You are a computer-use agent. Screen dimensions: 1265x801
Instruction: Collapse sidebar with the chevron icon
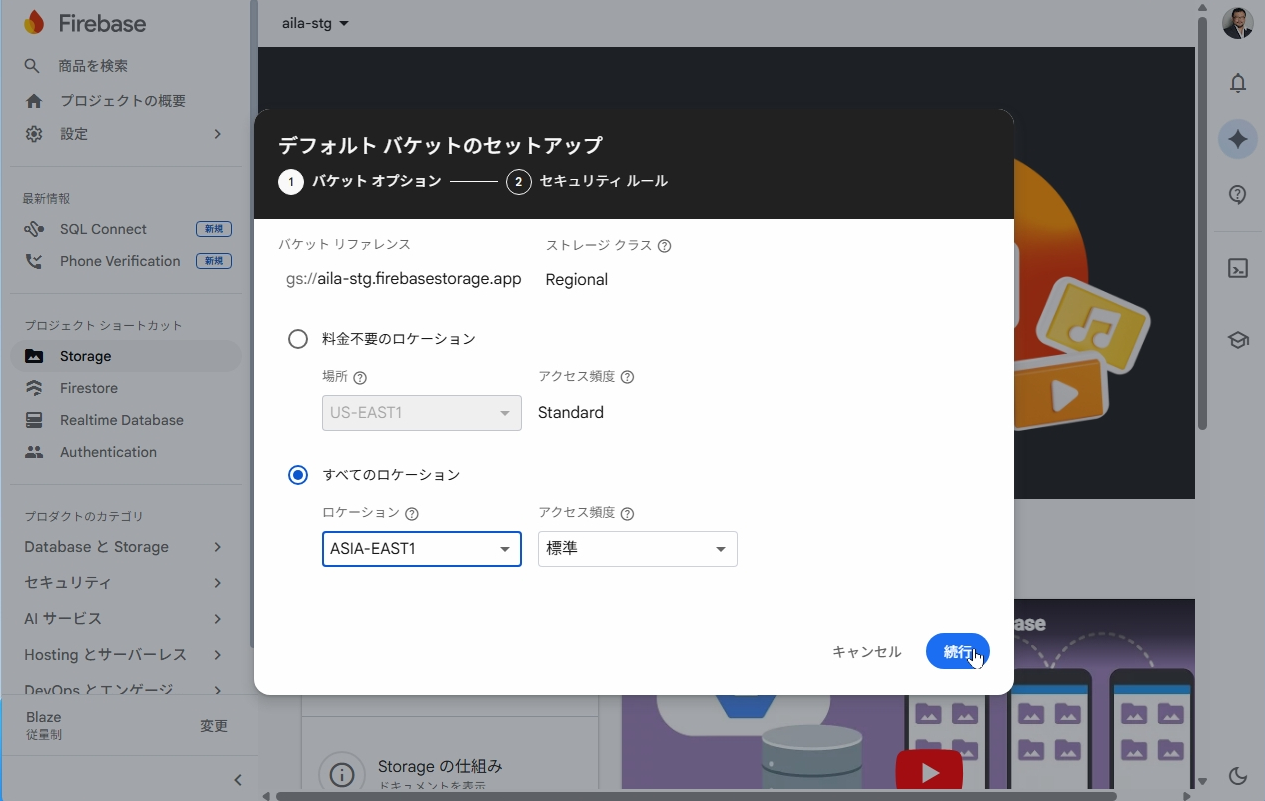238,780
